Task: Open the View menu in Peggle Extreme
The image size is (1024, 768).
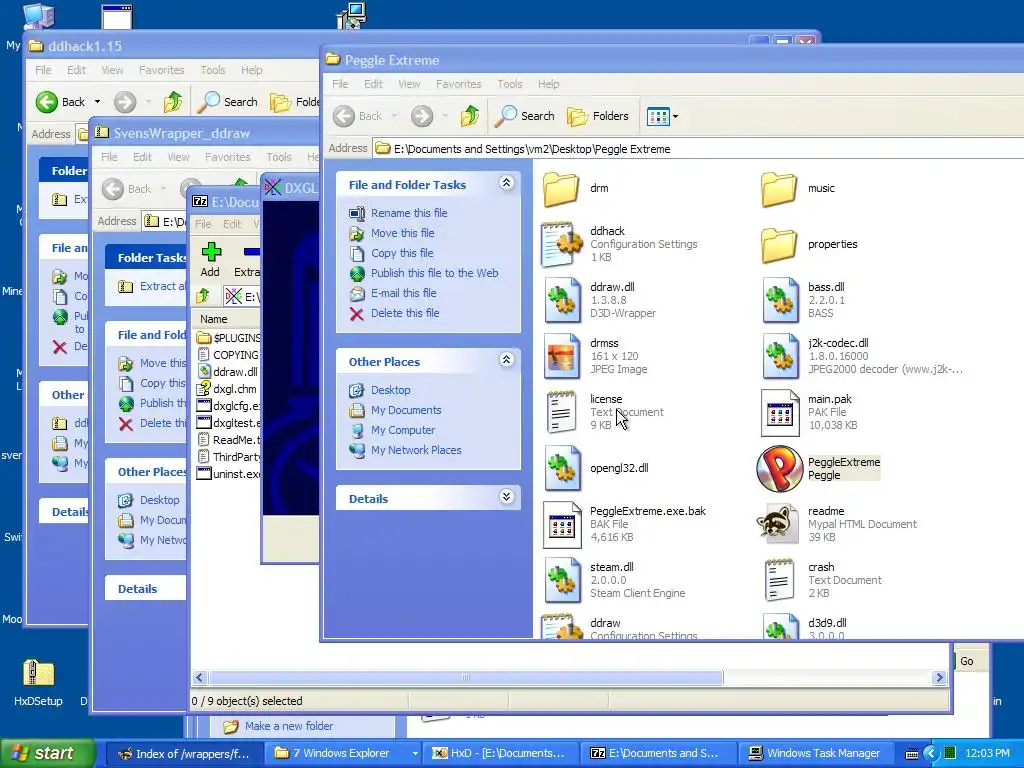Action: pyautogui.click(x=409, y=84)
